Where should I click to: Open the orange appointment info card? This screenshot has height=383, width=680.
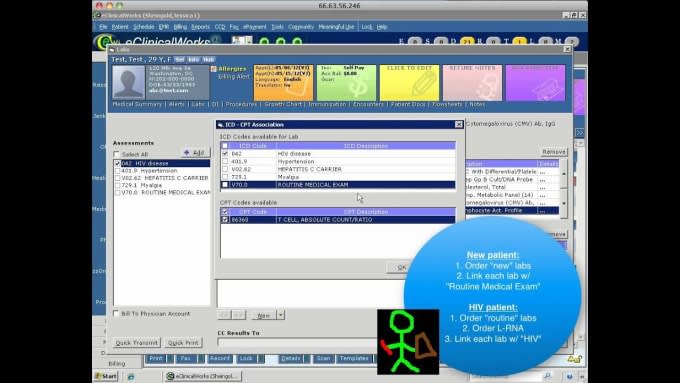(283, 82)
